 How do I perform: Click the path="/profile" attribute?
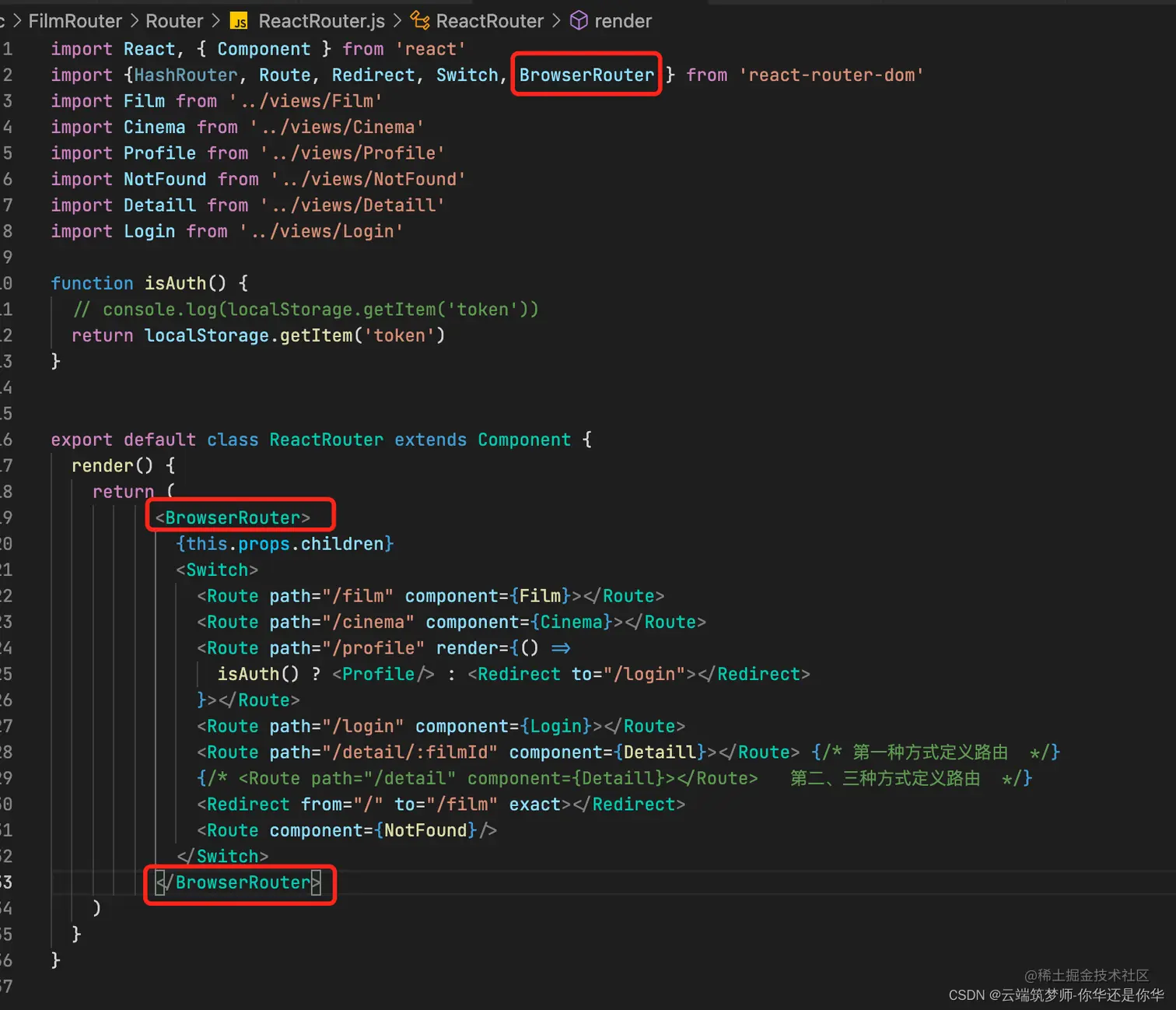click(x=347, y=648)
